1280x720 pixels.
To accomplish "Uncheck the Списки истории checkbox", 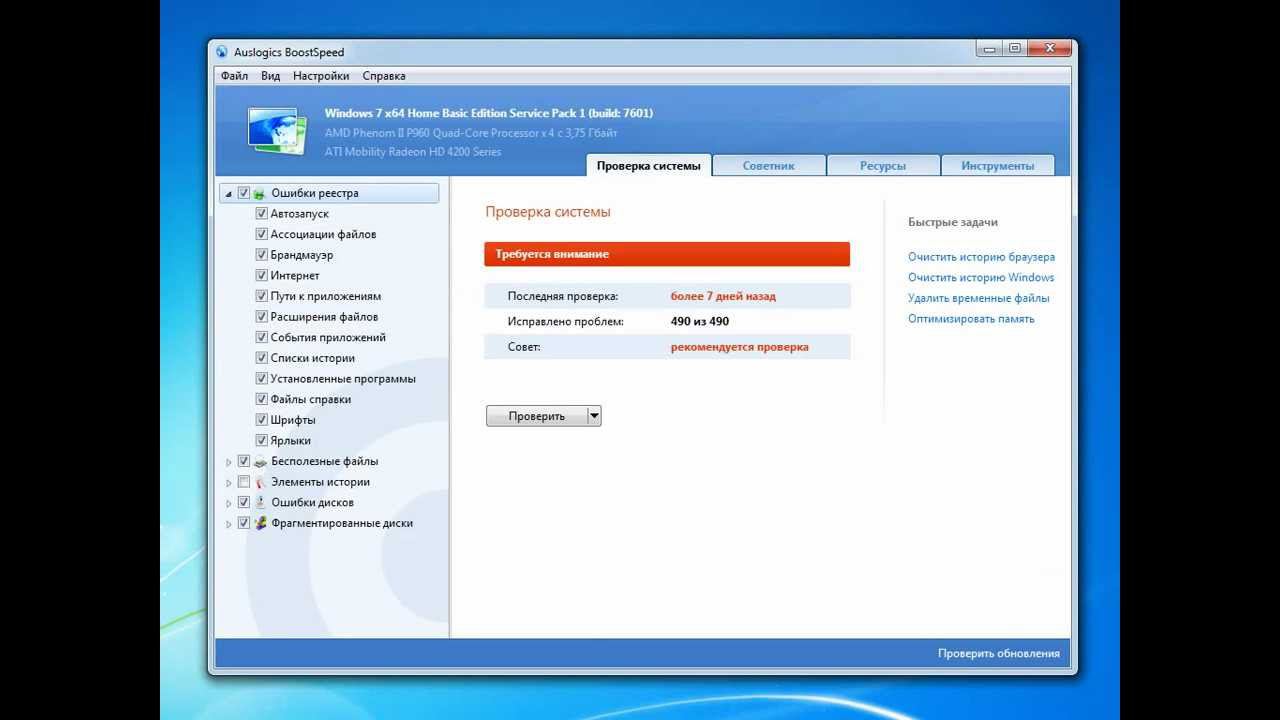I will [262, 358].
